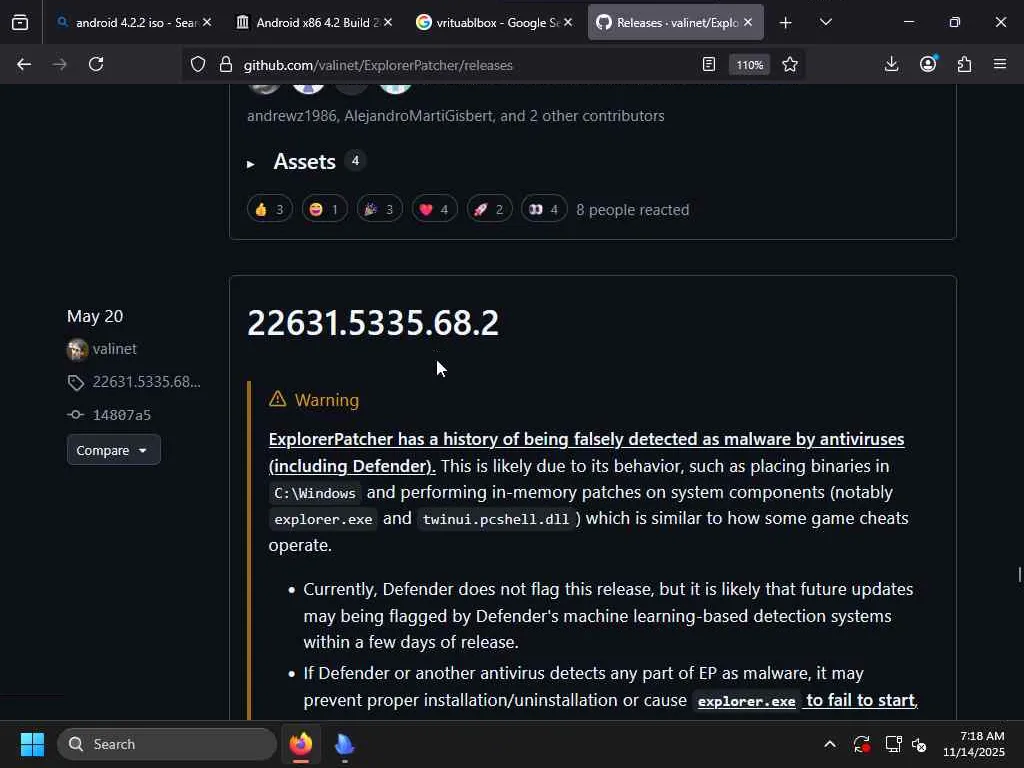Click the github.com address bar

(x=457, y=65)
